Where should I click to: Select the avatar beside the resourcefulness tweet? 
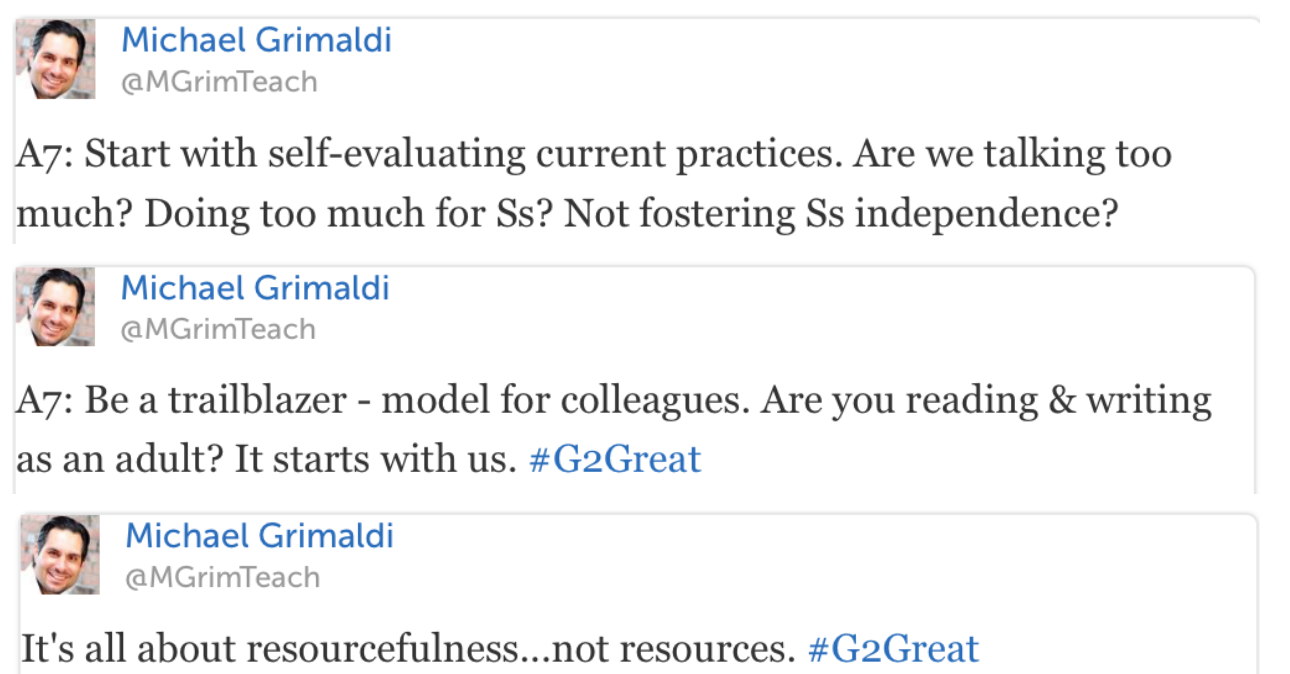click(60, 555)
